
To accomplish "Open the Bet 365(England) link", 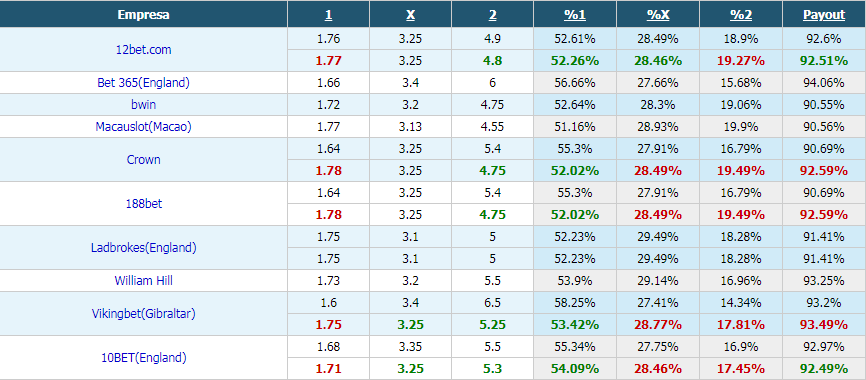I will click(x=144, y=83).
